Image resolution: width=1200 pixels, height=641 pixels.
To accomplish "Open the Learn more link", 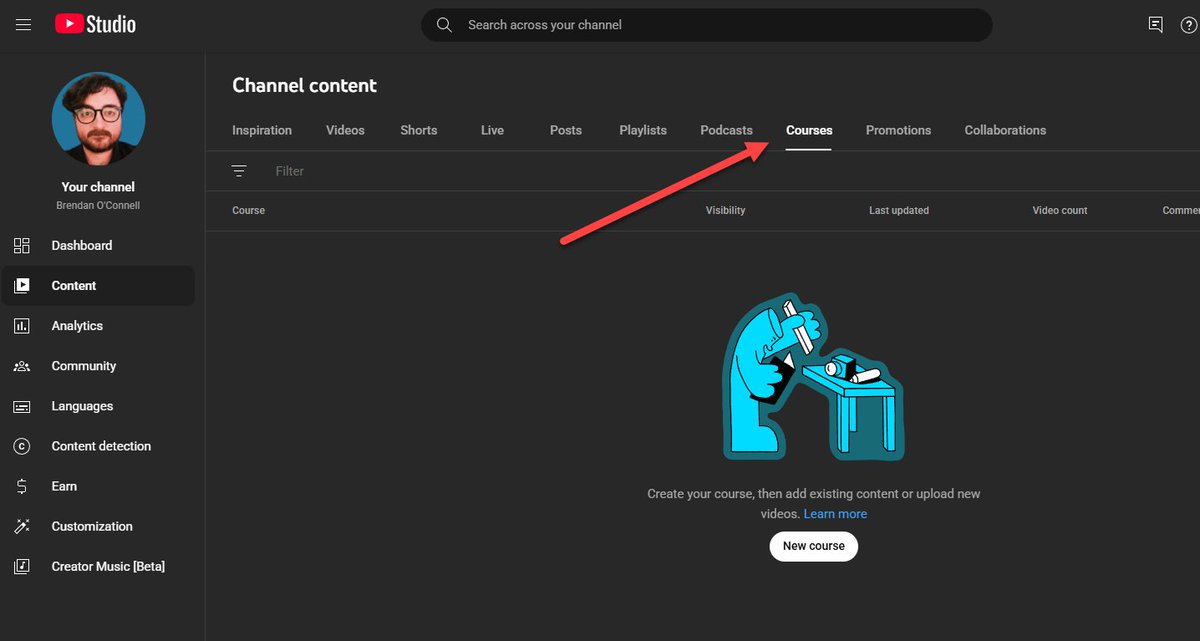I will click(835, 513).
